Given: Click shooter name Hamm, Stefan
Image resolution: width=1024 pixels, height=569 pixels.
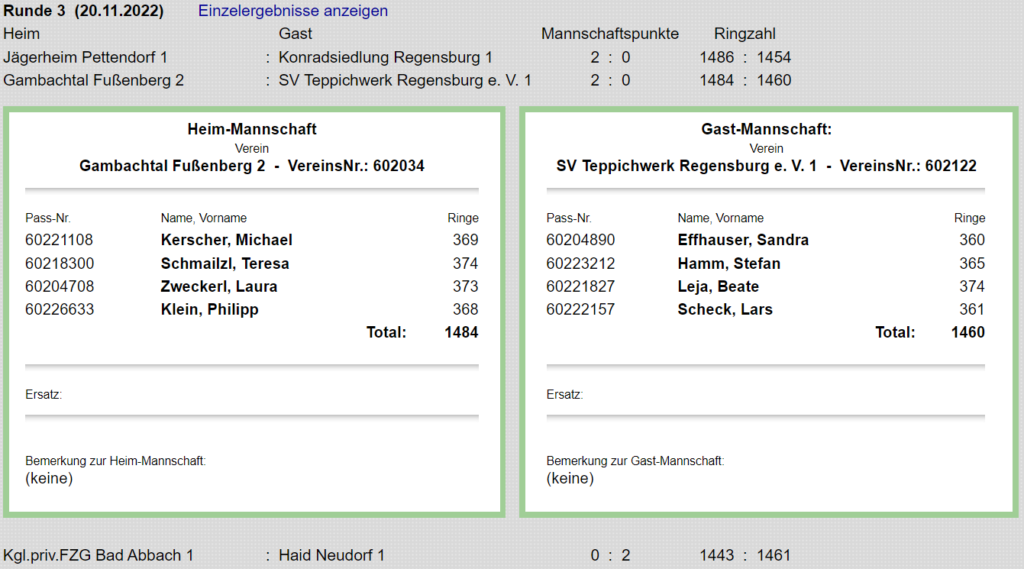Looking at the screenshot, I should point(729,264).
